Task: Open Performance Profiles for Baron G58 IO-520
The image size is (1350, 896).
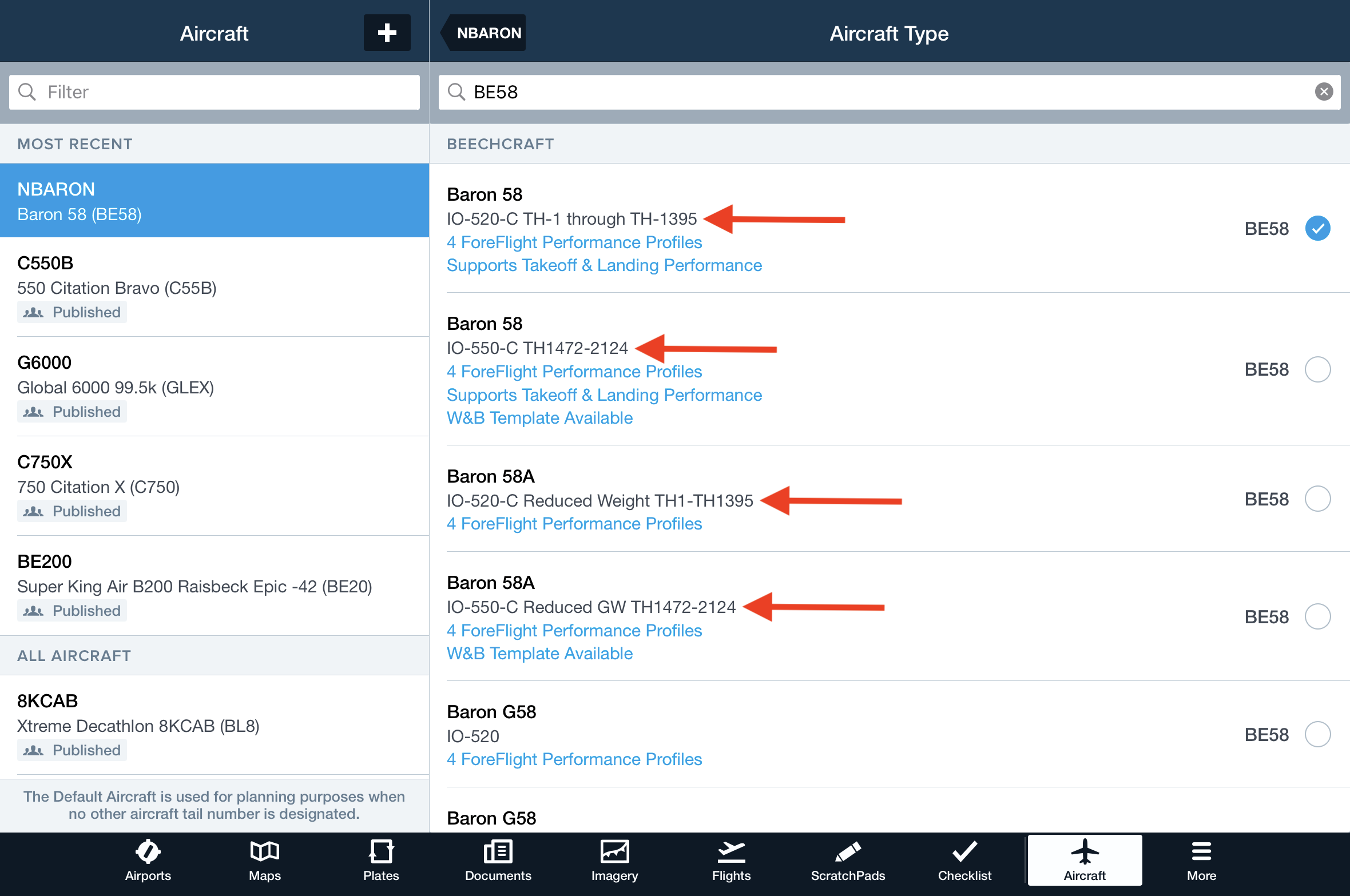Action: (574, 759)
